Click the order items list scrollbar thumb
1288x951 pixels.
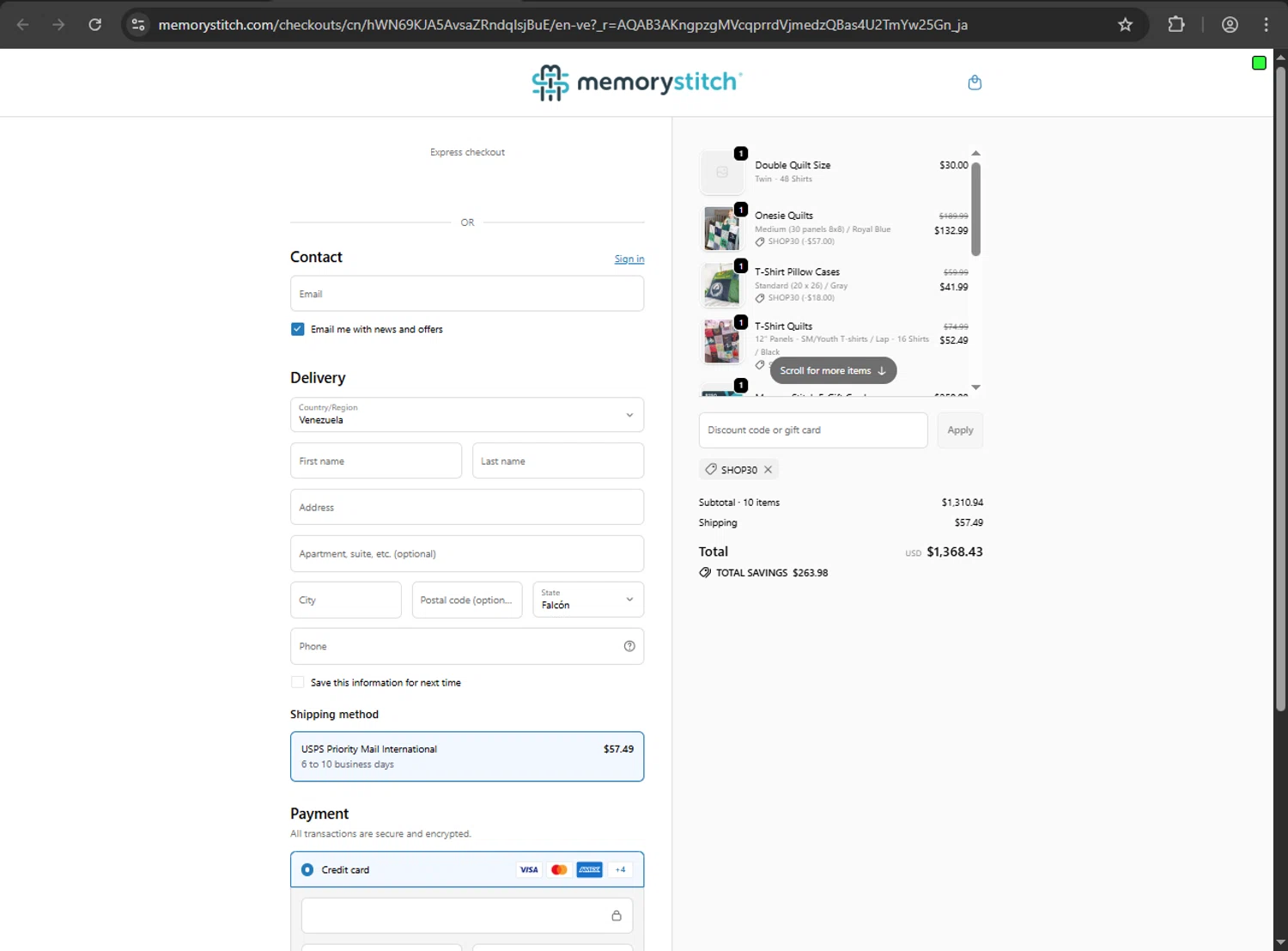click(975, 209)
